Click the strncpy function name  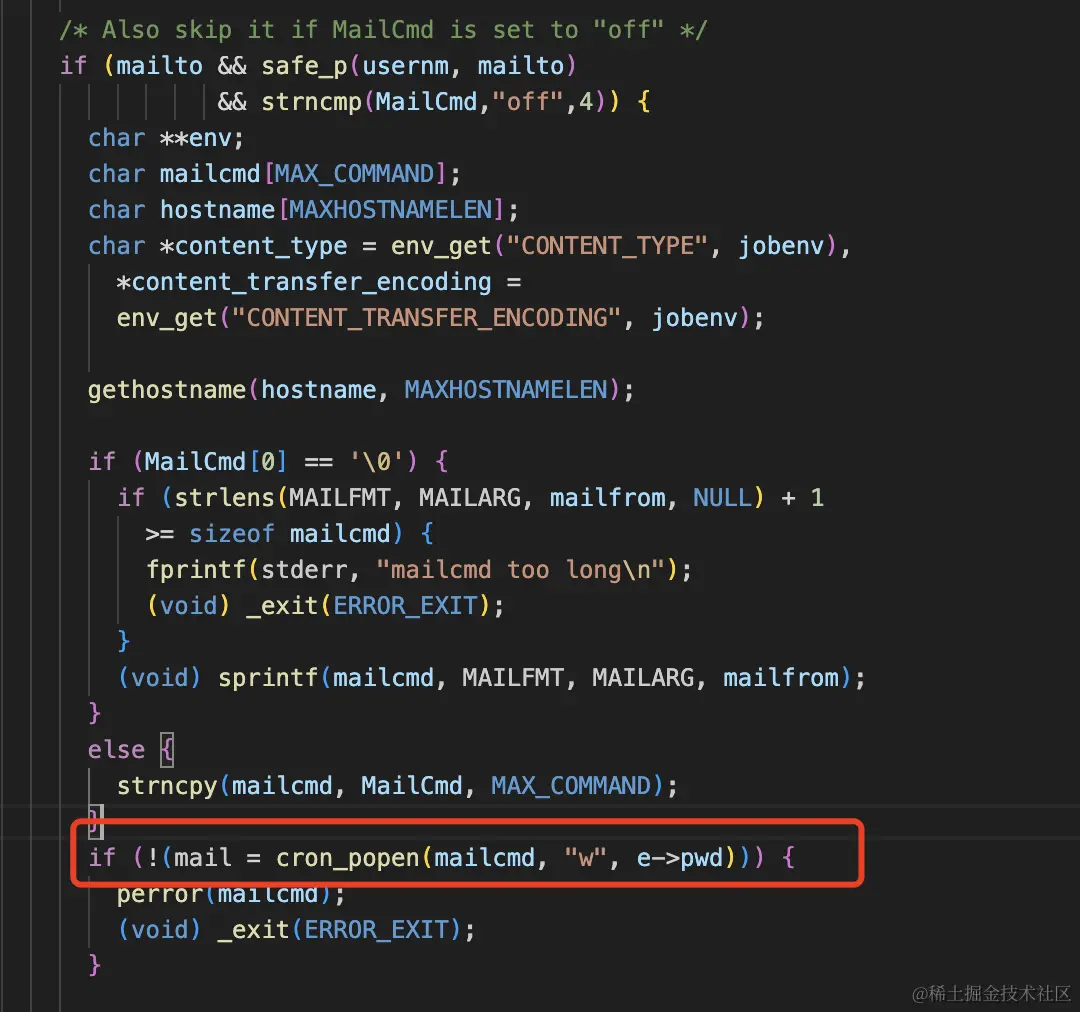tap(167, 785)
